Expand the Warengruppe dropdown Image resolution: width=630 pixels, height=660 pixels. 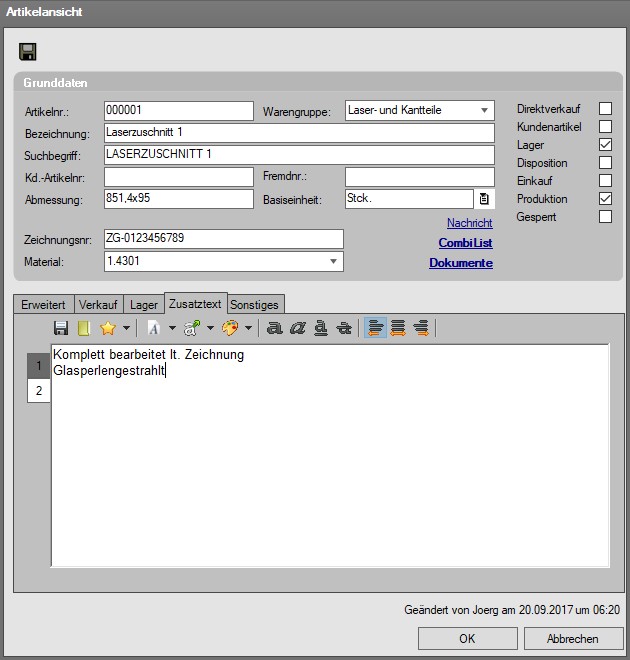(x=484, y=110)
